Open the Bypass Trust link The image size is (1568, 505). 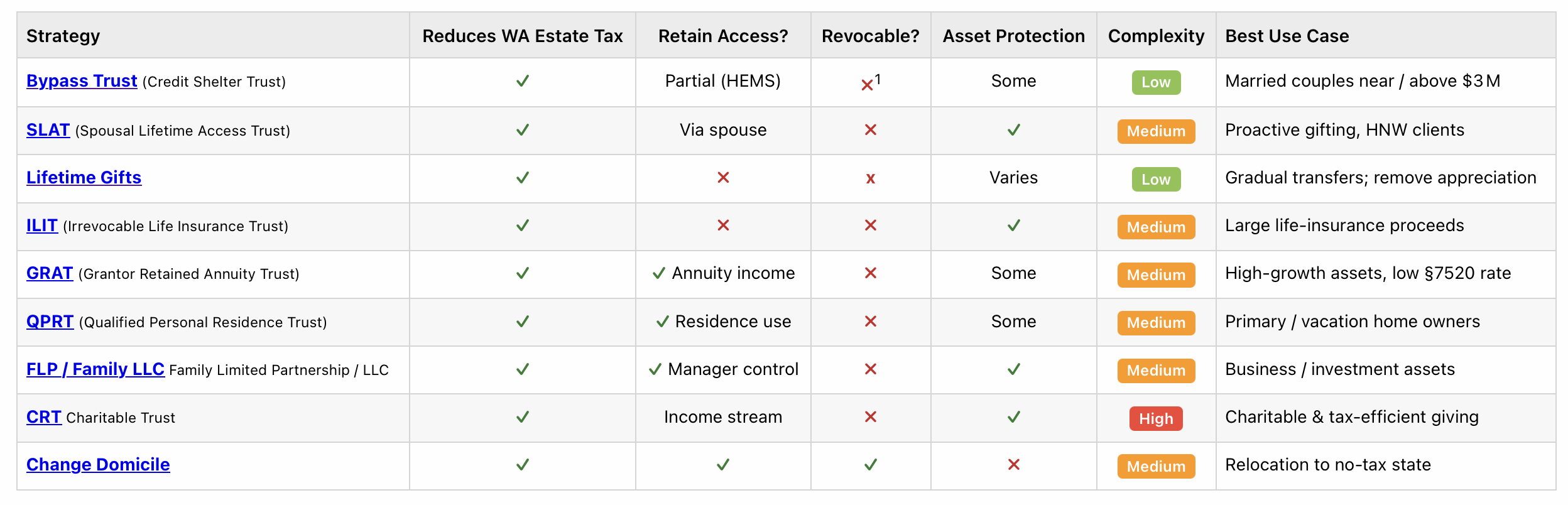[82, 81]
